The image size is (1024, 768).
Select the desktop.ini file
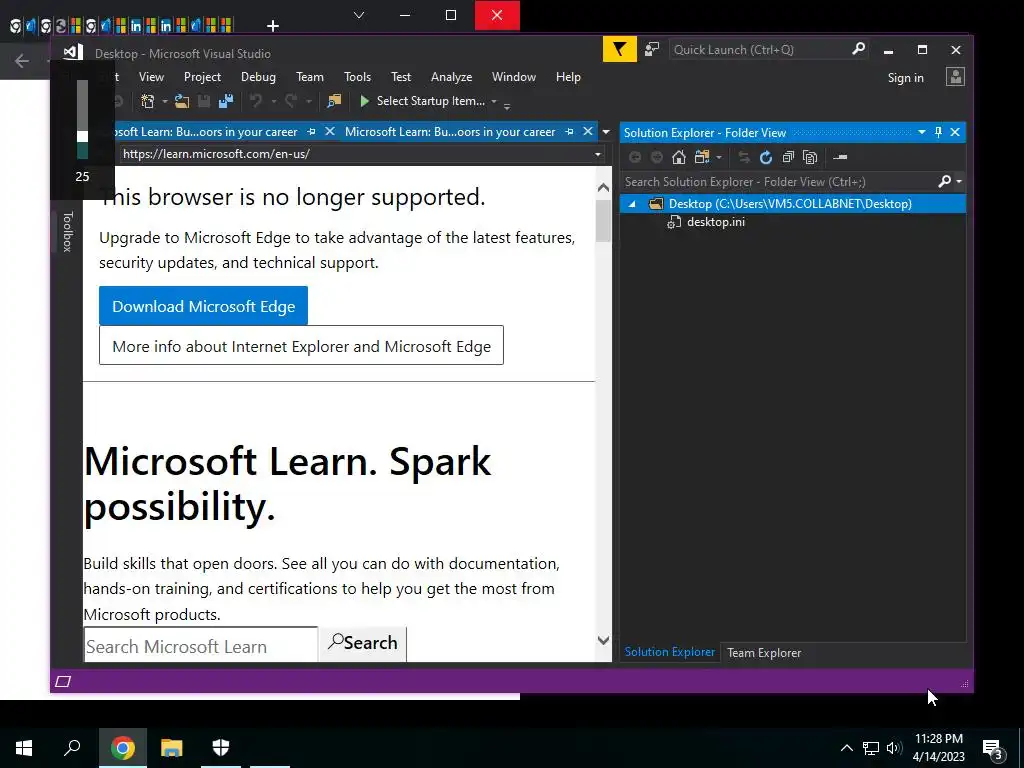point(716,222)
